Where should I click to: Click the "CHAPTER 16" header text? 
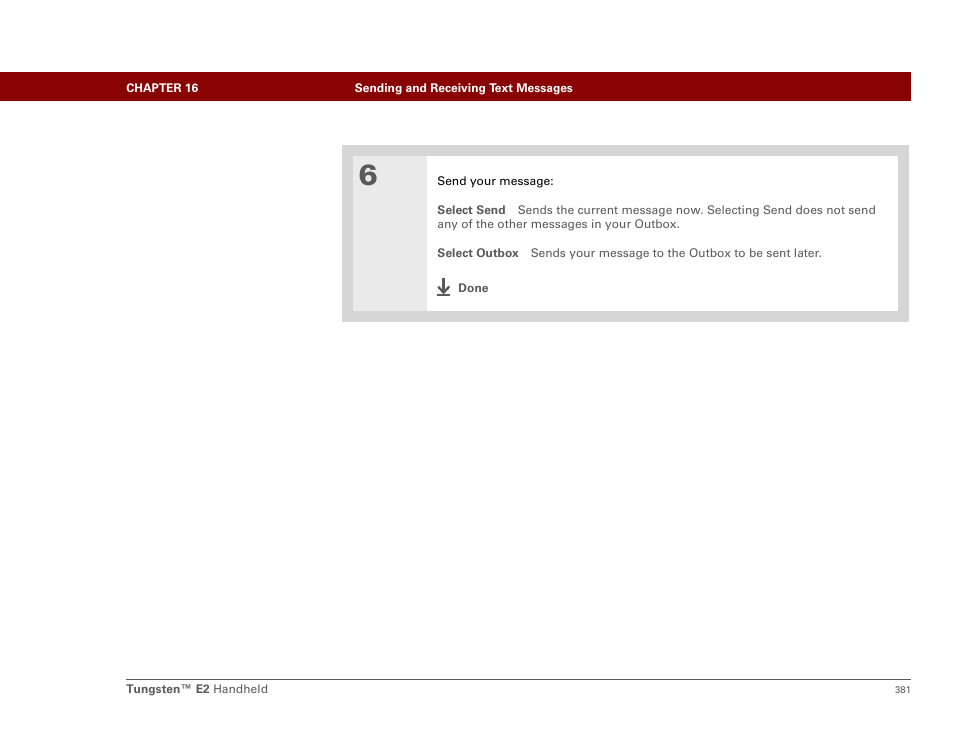point(162,88)
